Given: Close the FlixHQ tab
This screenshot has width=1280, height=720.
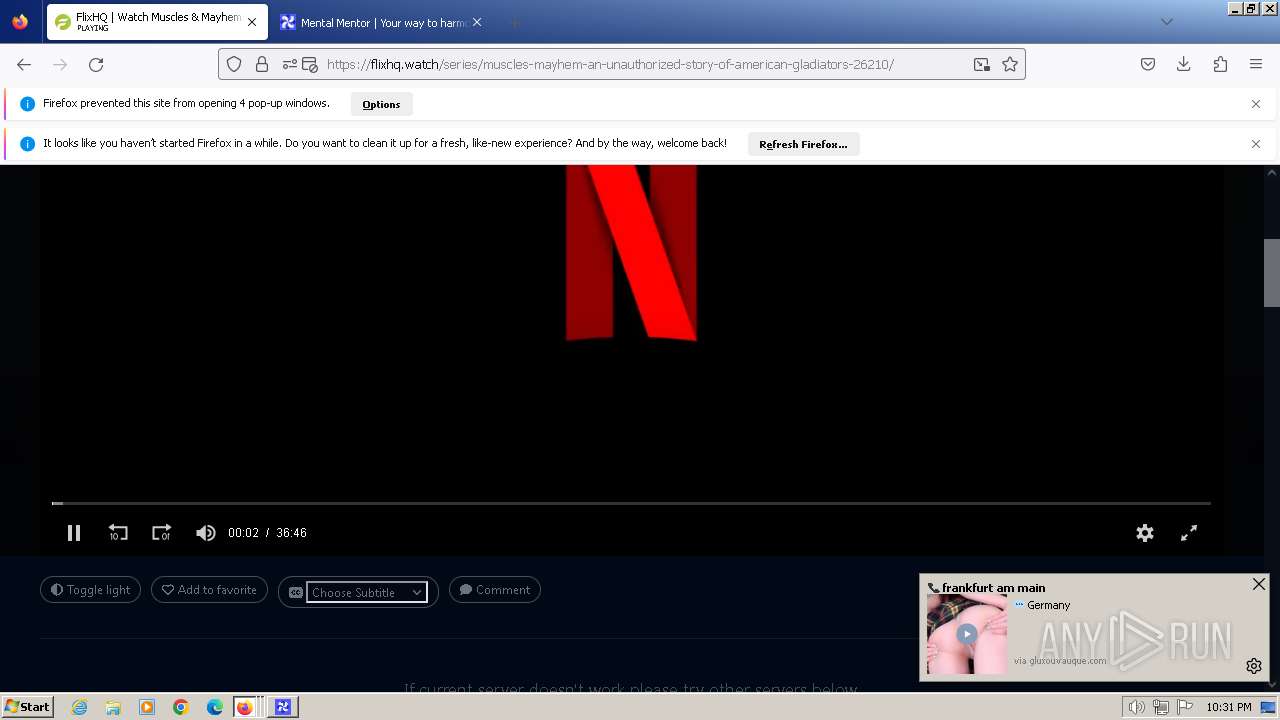Looking at the screenshot, I should click(x=252, y=22).
